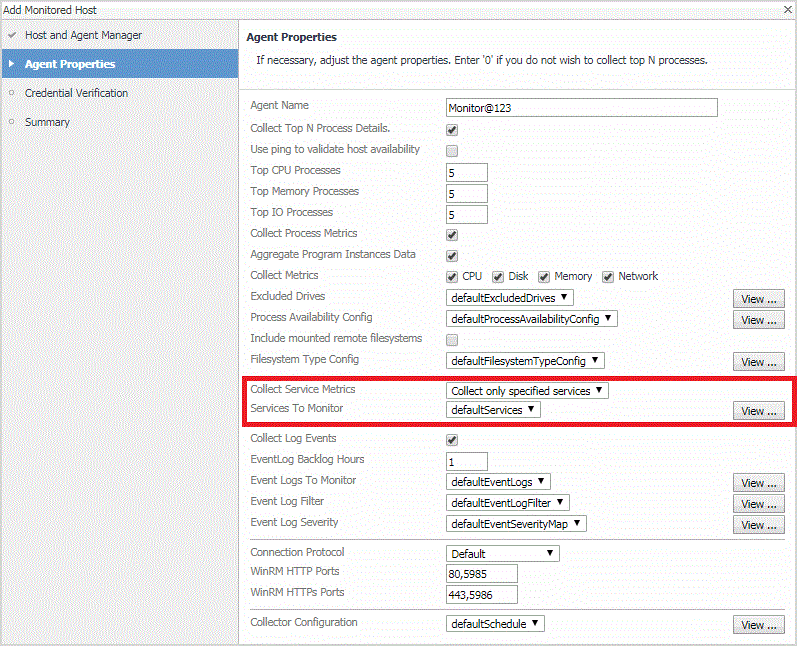
Task: Toggle Collect Top N Process Details checkbox
Action: (x=452, y=130)
